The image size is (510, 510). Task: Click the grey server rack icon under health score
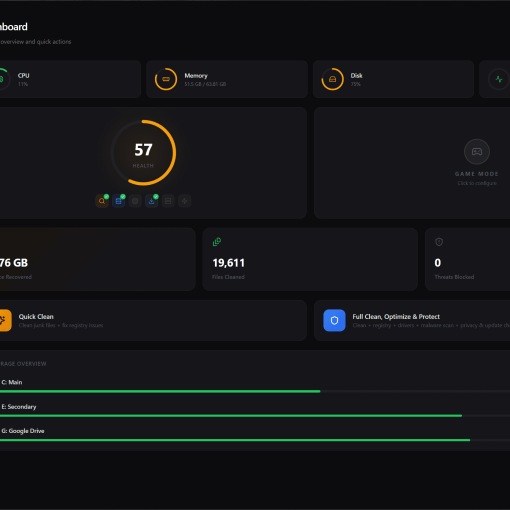168,201
